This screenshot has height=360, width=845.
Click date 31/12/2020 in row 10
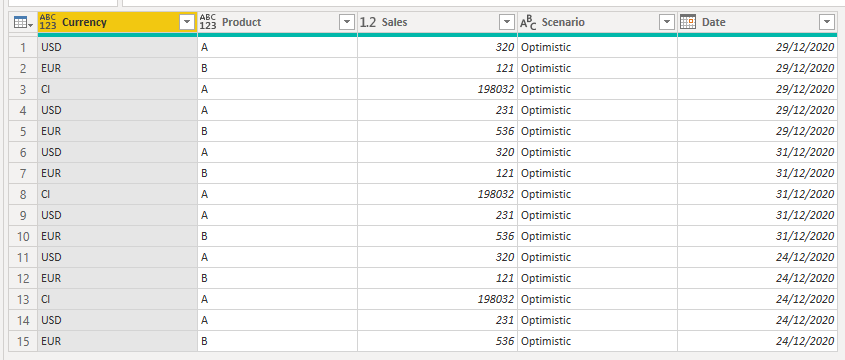(757, 237)
